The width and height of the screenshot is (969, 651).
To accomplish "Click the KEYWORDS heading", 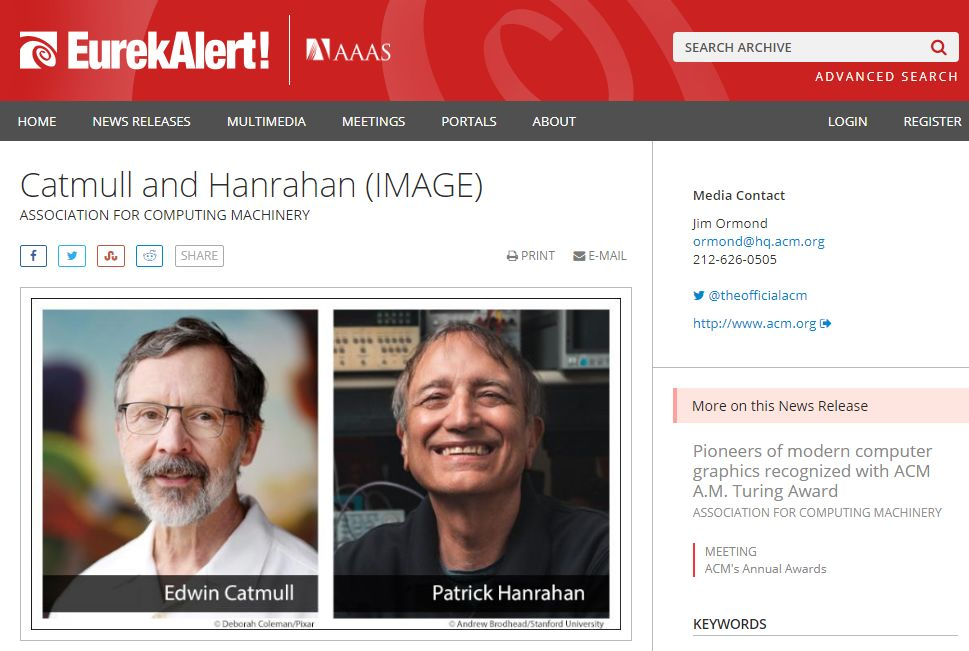I will (x=729, y=624).
